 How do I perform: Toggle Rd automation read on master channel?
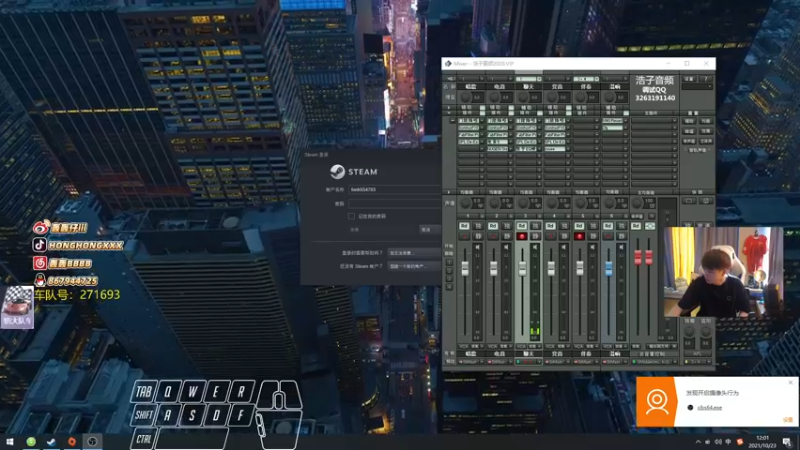[636, 226]
